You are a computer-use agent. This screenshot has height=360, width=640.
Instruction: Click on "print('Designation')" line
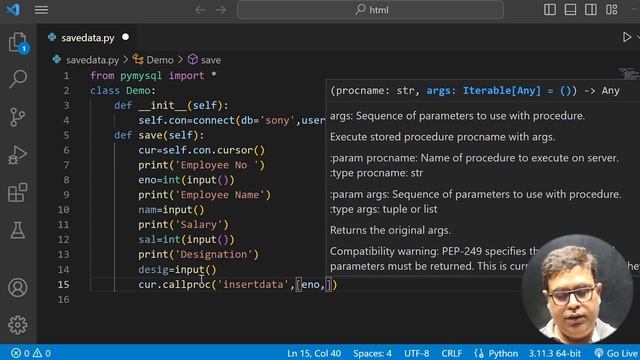coord(198,254)
